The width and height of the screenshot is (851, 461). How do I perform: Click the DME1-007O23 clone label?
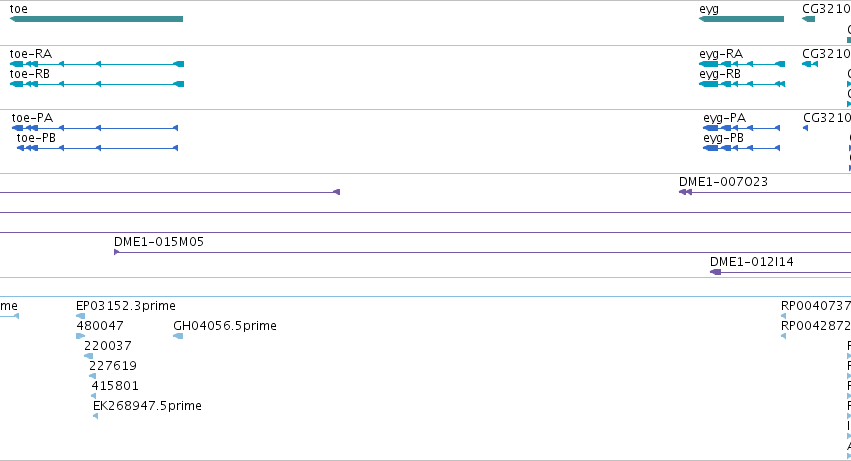(x=723, y=182)
